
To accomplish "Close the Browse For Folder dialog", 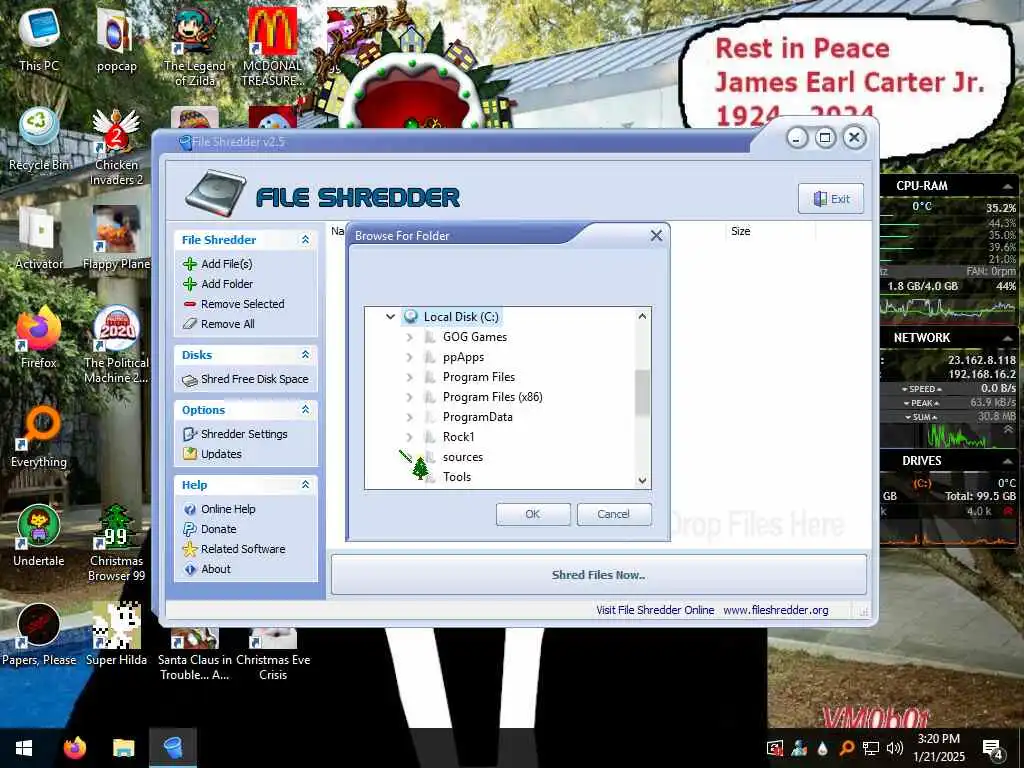I will (656, 236).
